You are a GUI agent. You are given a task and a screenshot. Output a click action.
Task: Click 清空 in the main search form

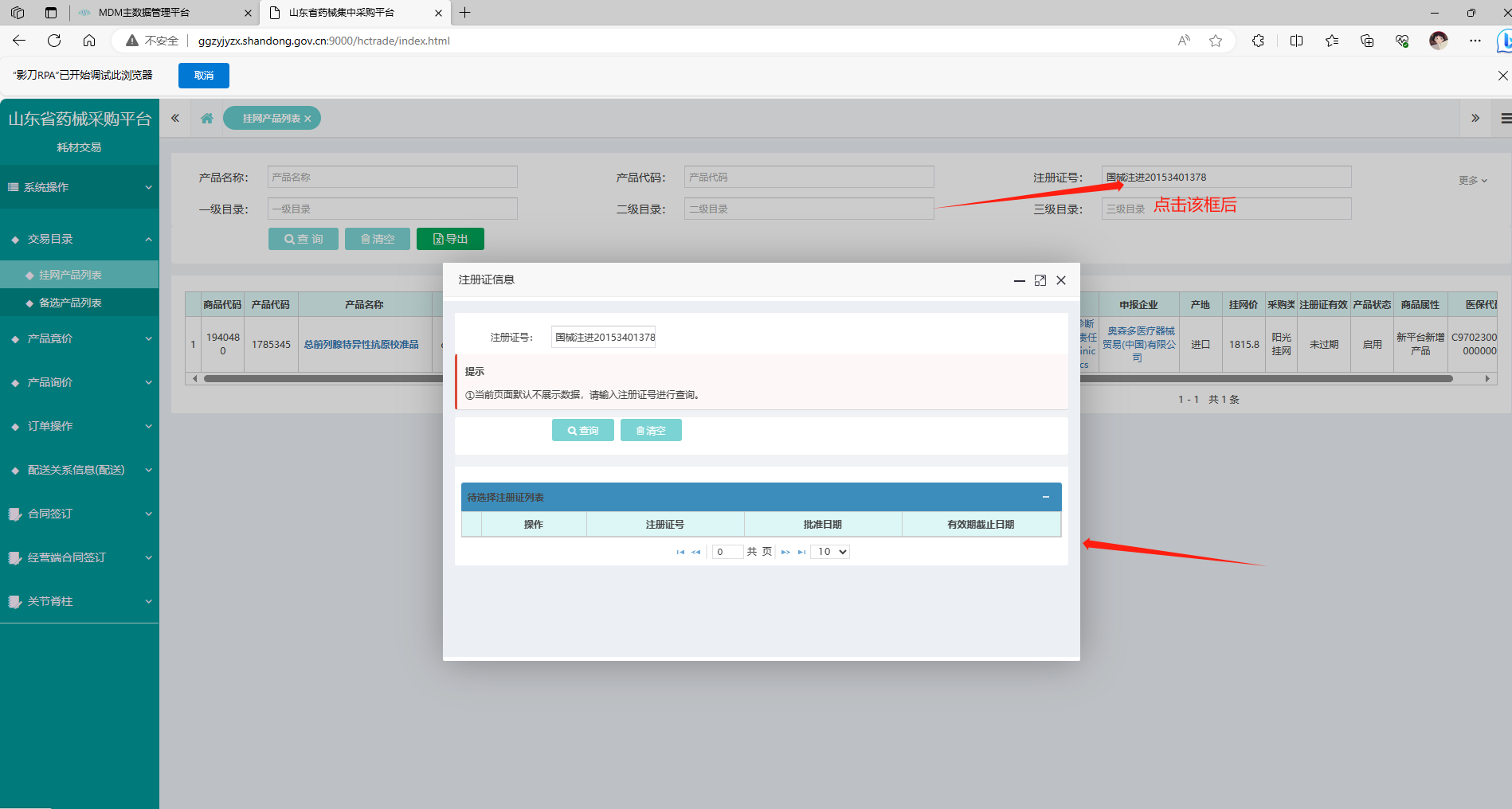point(378,239)
